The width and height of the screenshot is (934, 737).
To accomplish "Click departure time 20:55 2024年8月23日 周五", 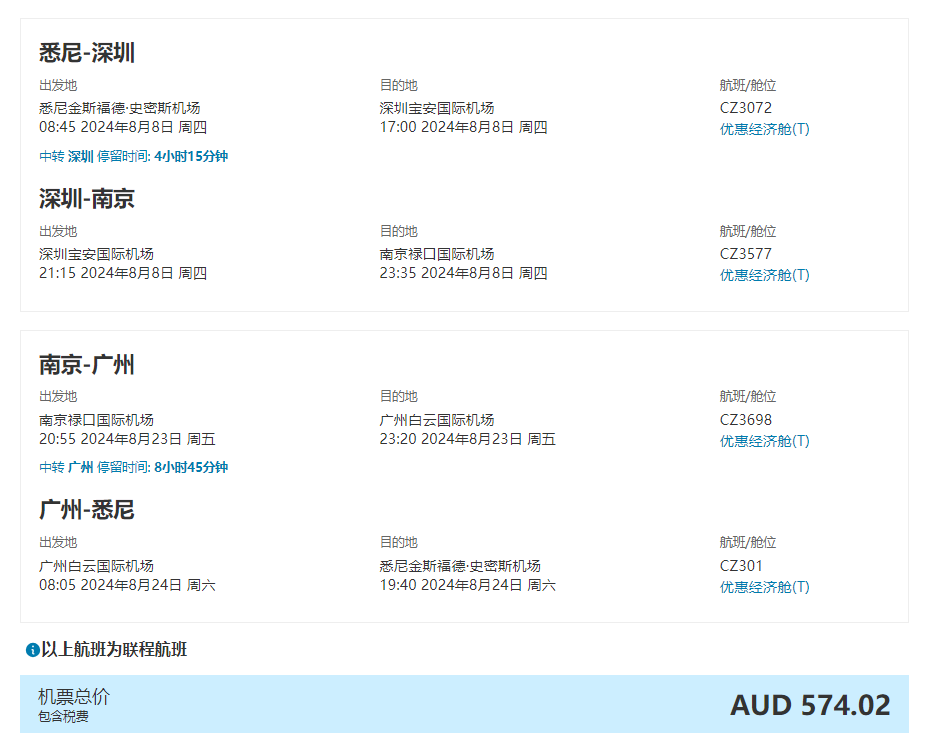I will tap(127, 440).
